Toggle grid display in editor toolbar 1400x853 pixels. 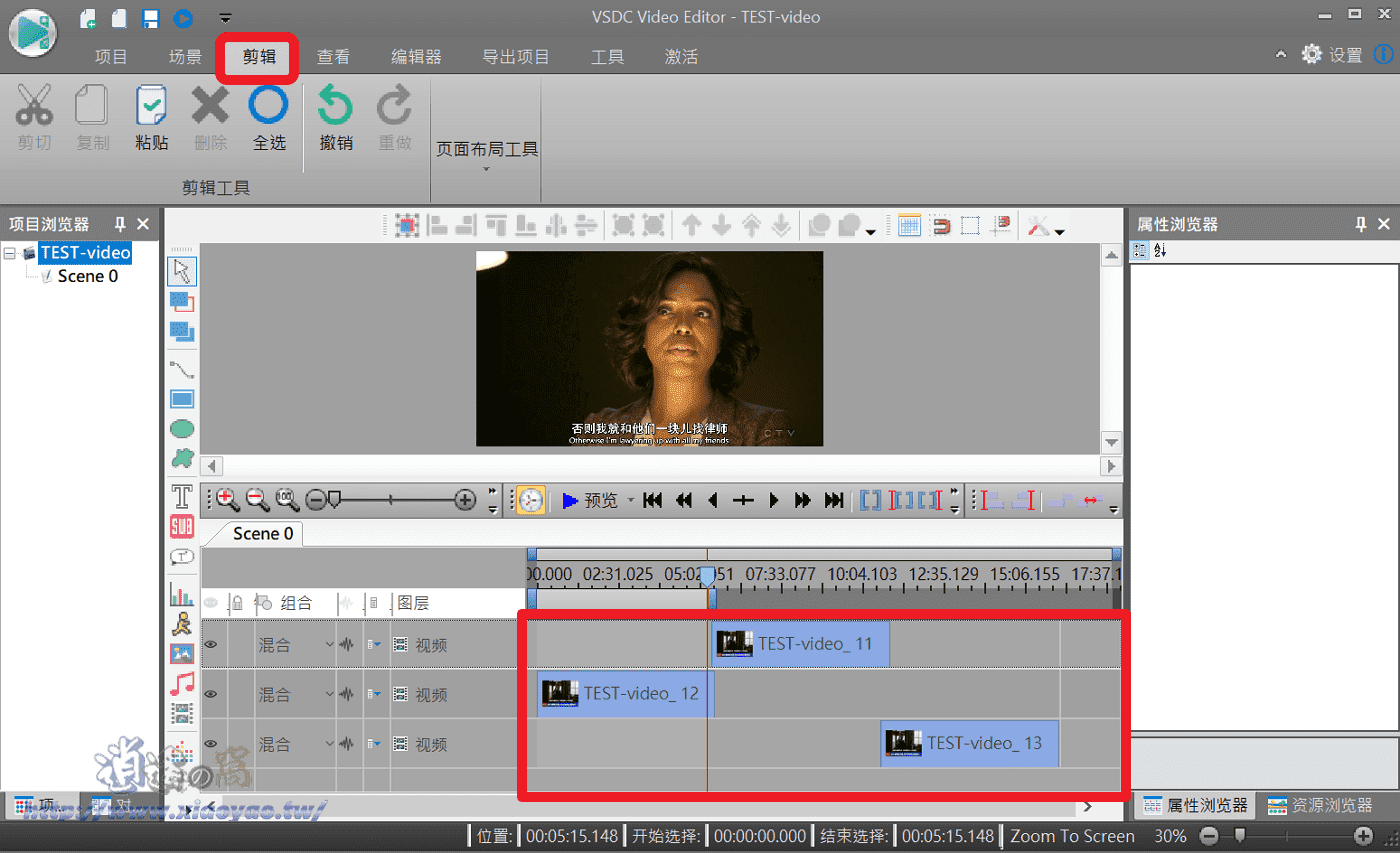coord(909,225)
